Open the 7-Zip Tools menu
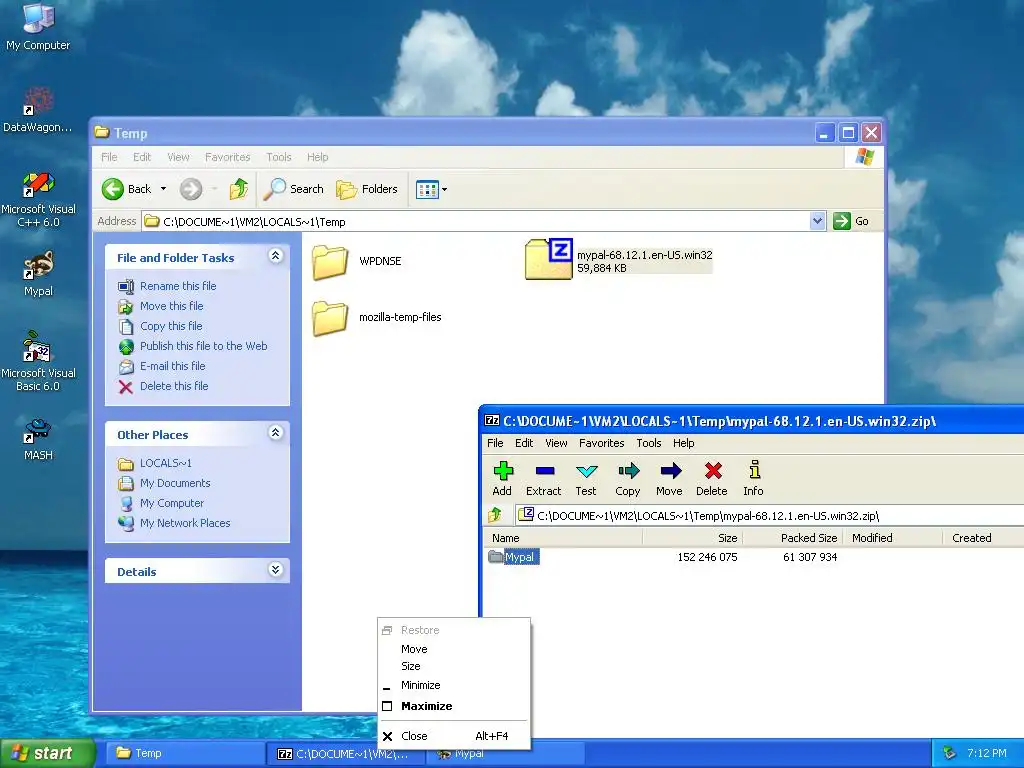1024x768 pixels. tap(649, 443)
